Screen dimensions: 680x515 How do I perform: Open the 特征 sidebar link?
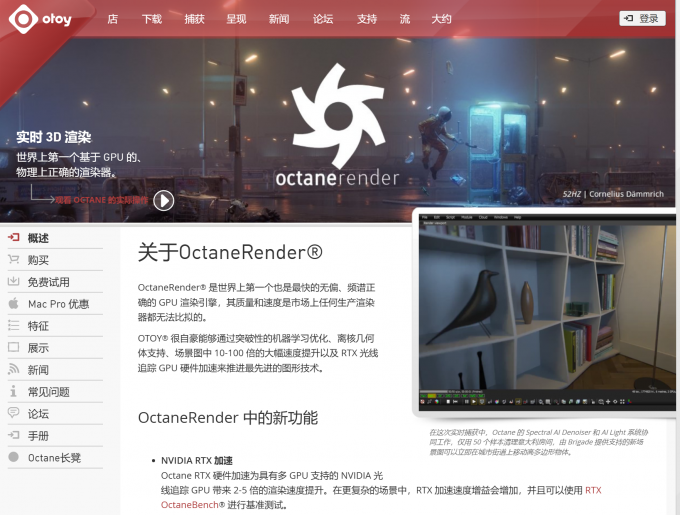coord(38,326)
